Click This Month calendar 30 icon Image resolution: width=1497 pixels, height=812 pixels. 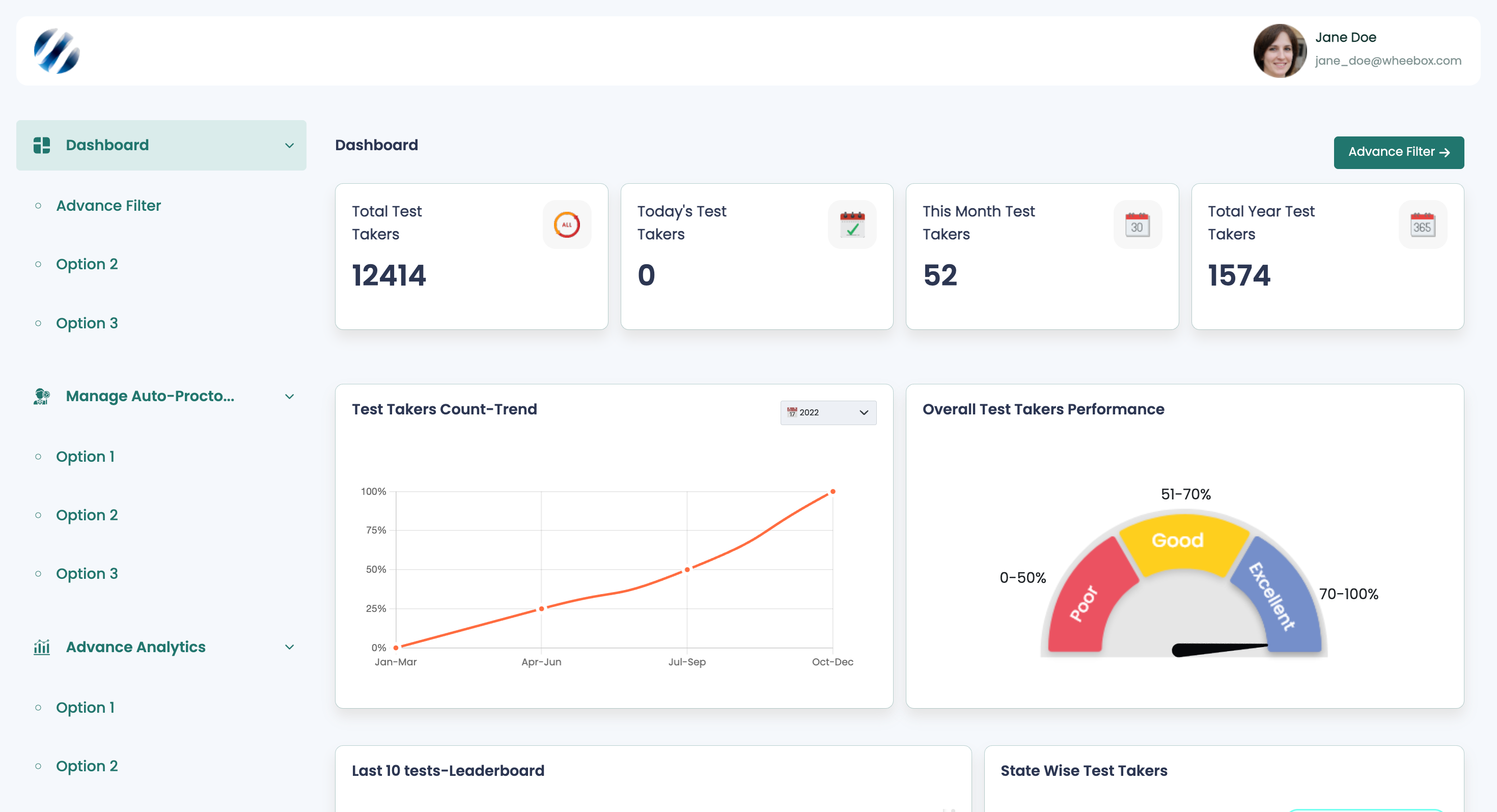(1138, 225)
